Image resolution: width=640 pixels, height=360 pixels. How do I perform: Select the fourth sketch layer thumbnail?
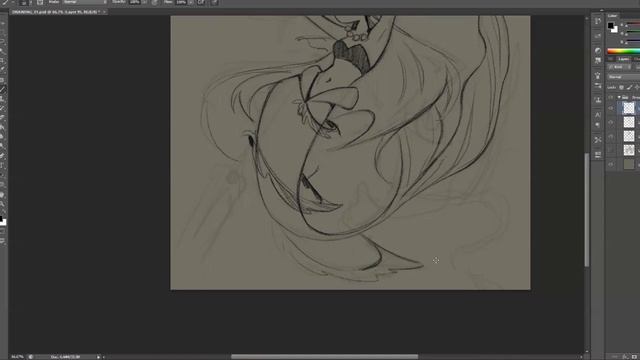tap(629, 150)
